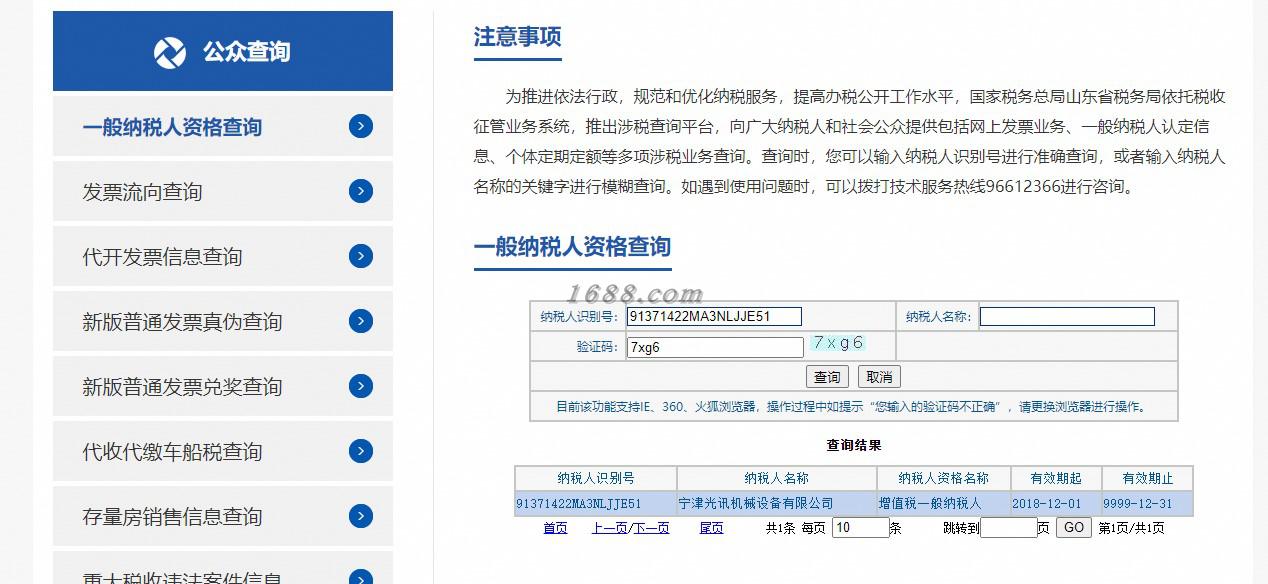
Task: Click the 查询结果 heading
Action: tap(854, 445)
